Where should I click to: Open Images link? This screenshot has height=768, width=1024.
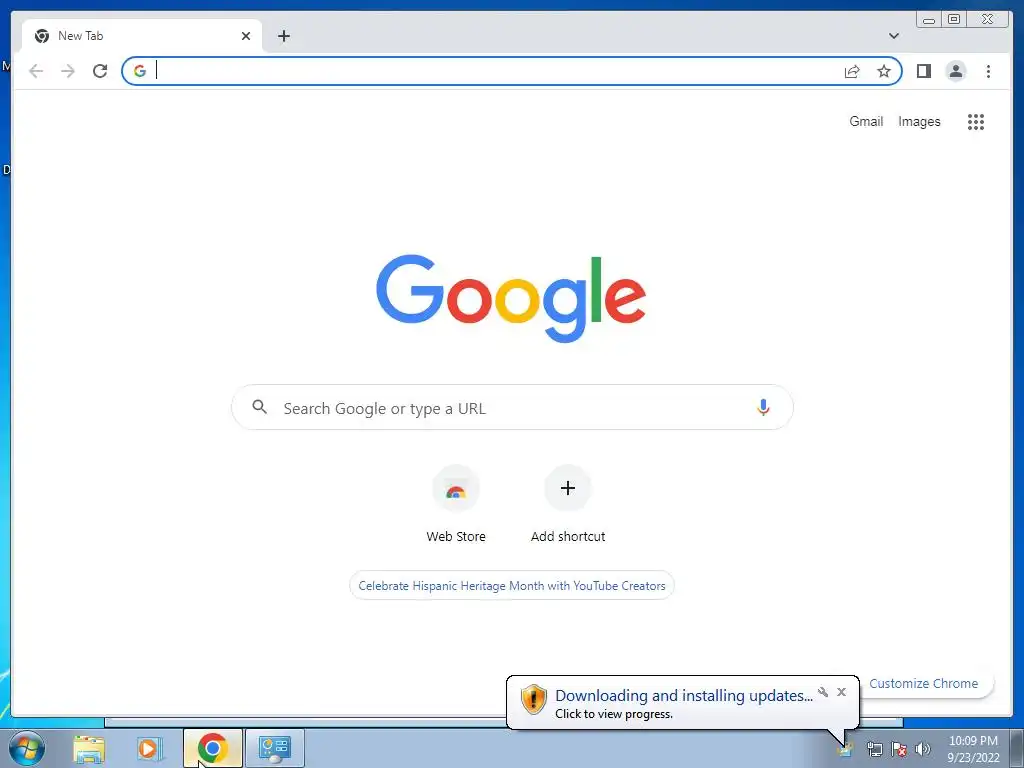pyautogui.click(x=919, y=121)
